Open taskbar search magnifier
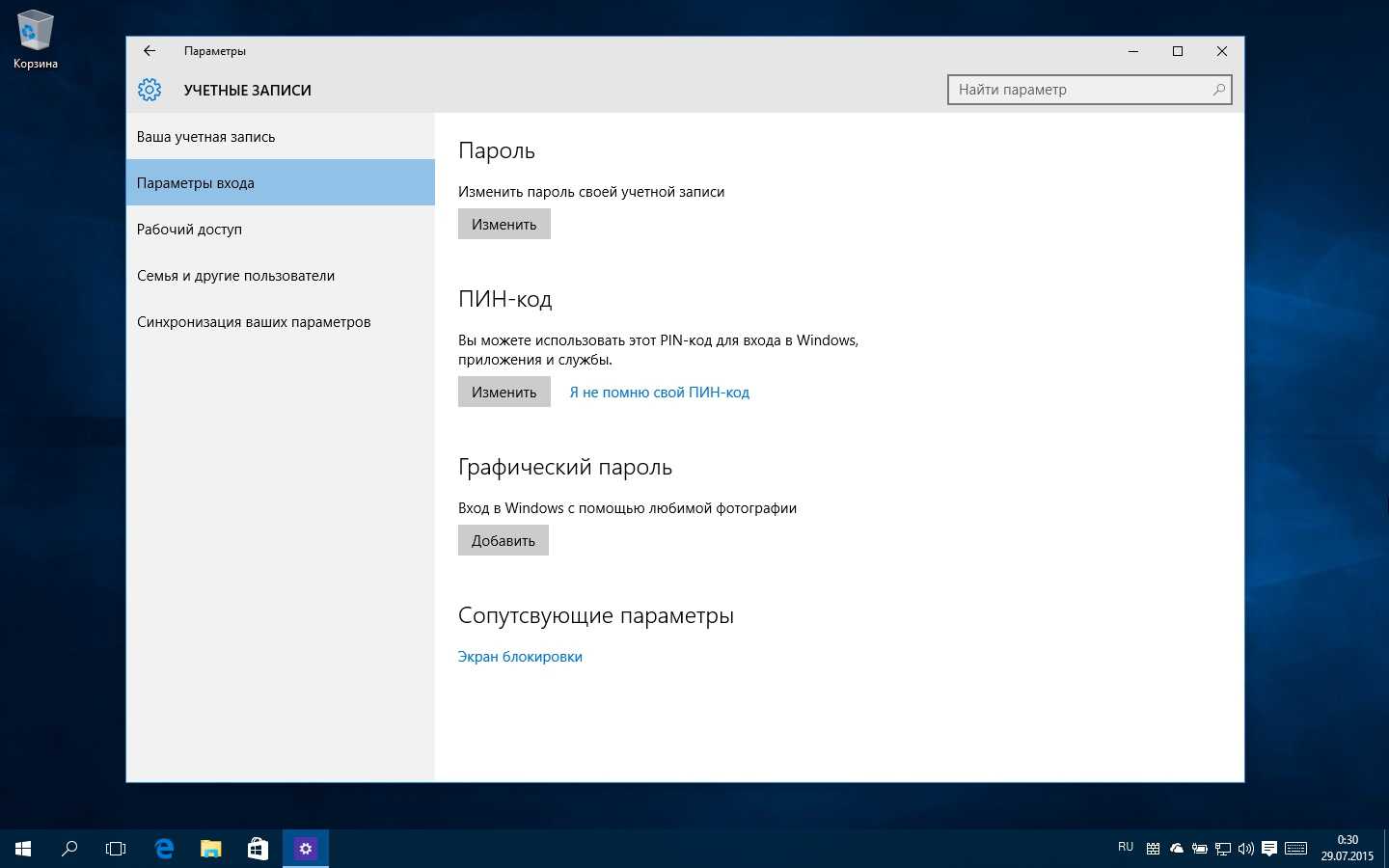The width and height of the screenshot is (1389, 868). pyautogui.click(x=69, y=849)
